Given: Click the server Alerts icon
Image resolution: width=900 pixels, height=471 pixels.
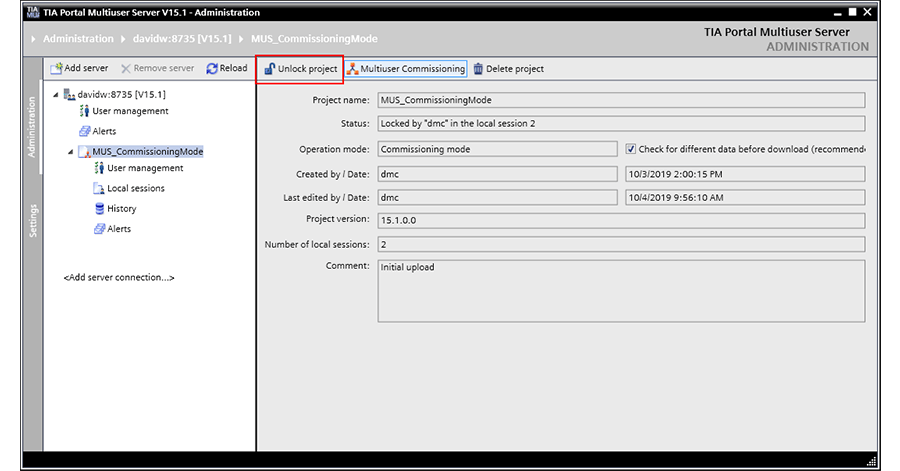Looking at the screenshot, I should point(84,131).
